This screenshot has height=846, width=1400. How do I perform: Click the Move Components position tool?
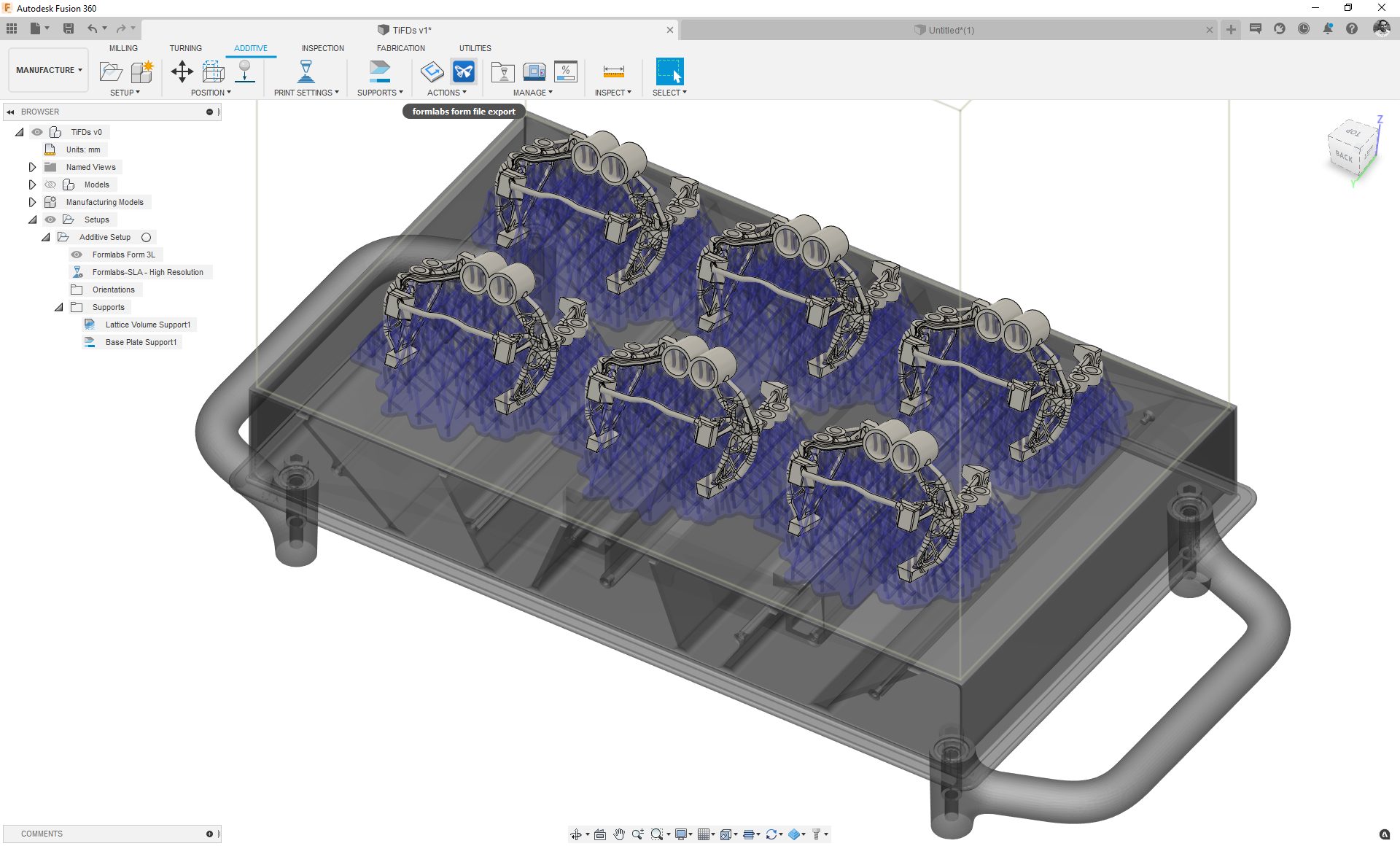tap(182, 71)
